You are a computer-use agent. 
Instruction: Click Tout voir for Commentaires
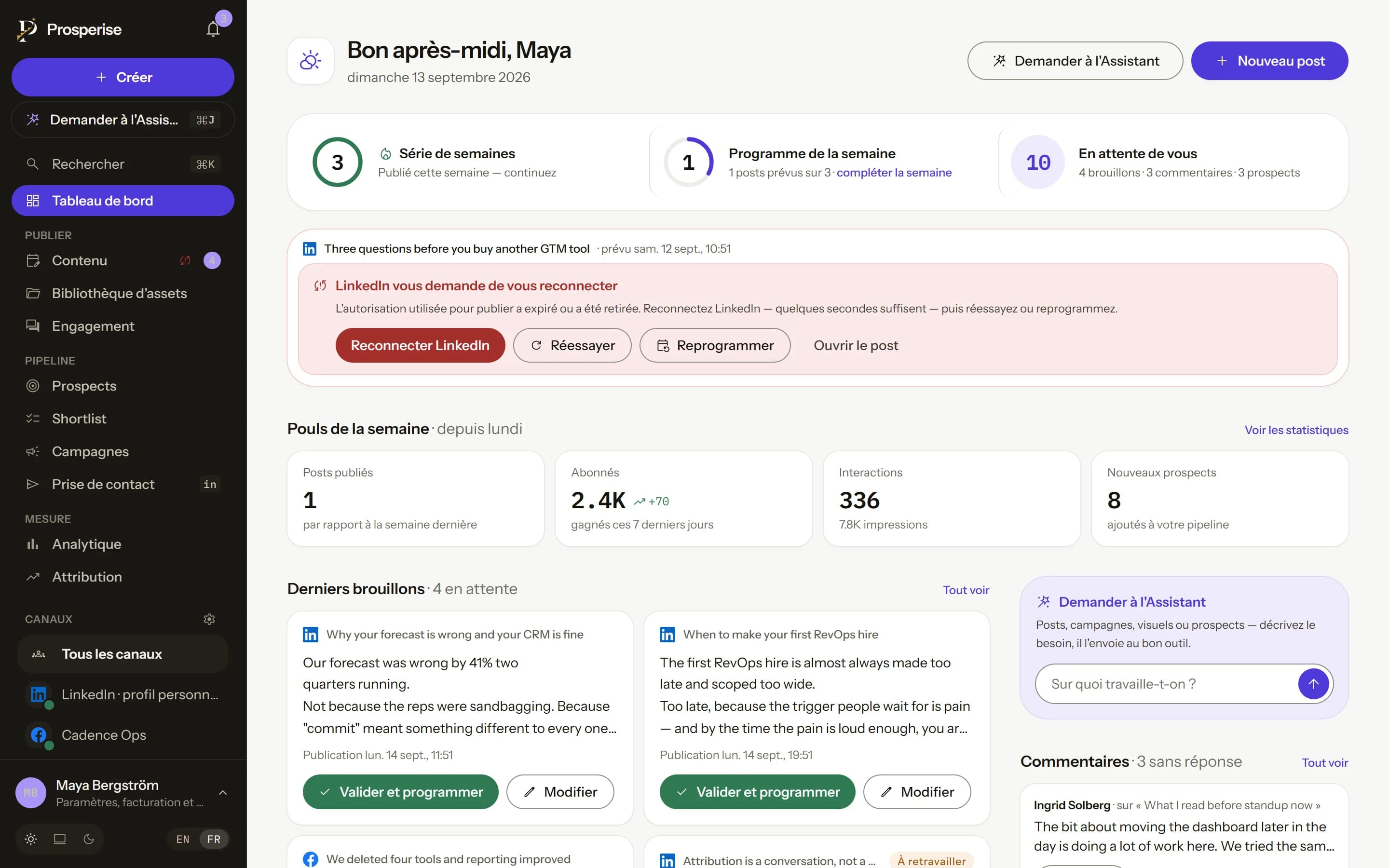[1325, 762]
